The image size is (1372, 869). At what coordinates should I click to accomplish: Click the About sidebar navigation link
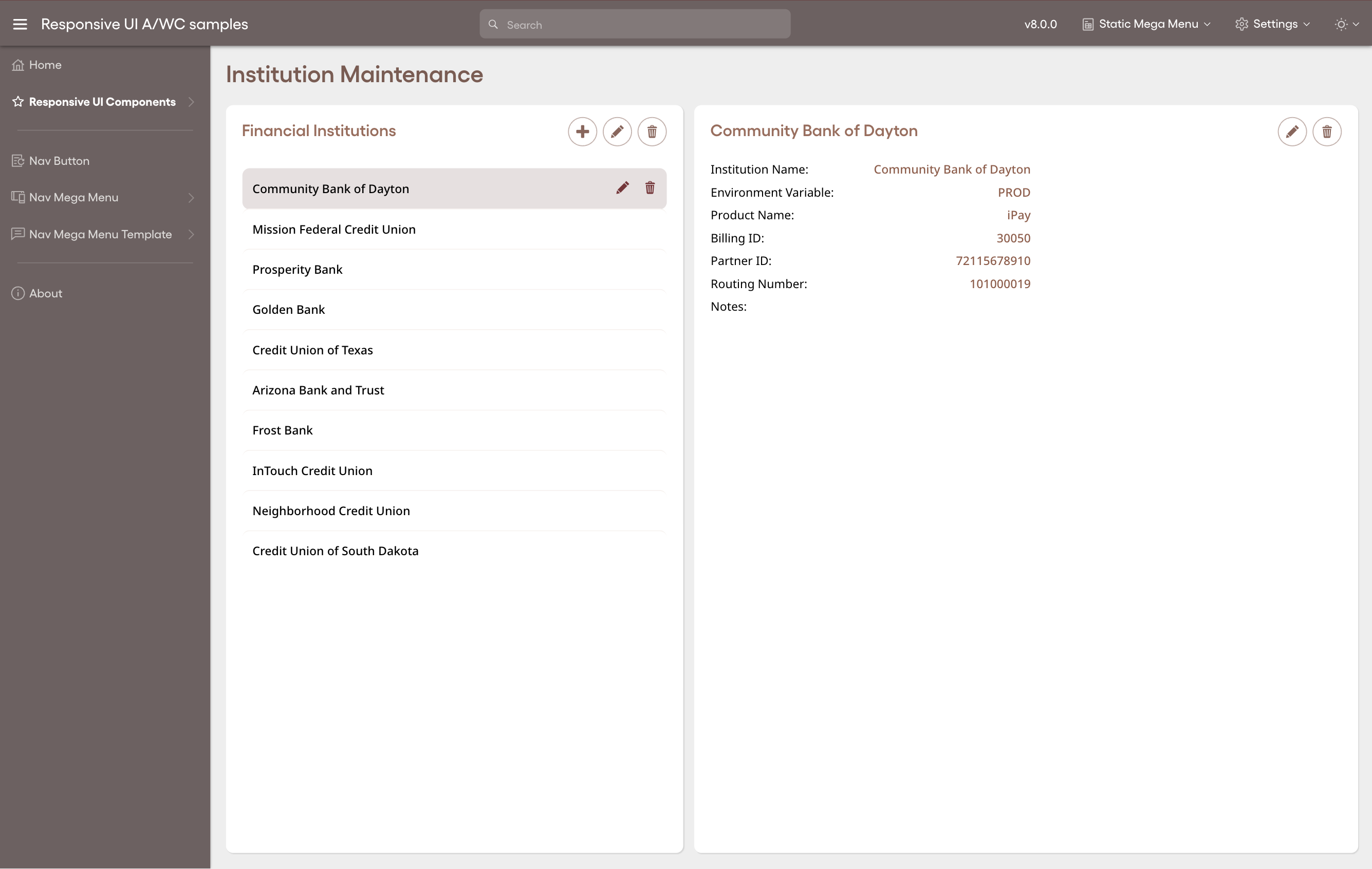[46, 293]
